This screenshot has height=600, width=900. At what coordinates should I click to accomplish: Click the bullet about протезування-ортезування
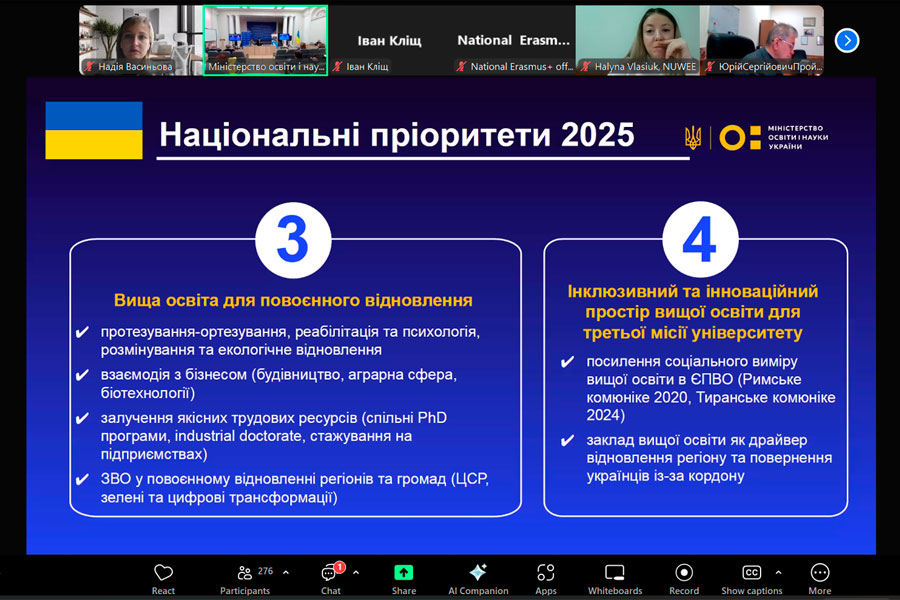tap(290, 340)
